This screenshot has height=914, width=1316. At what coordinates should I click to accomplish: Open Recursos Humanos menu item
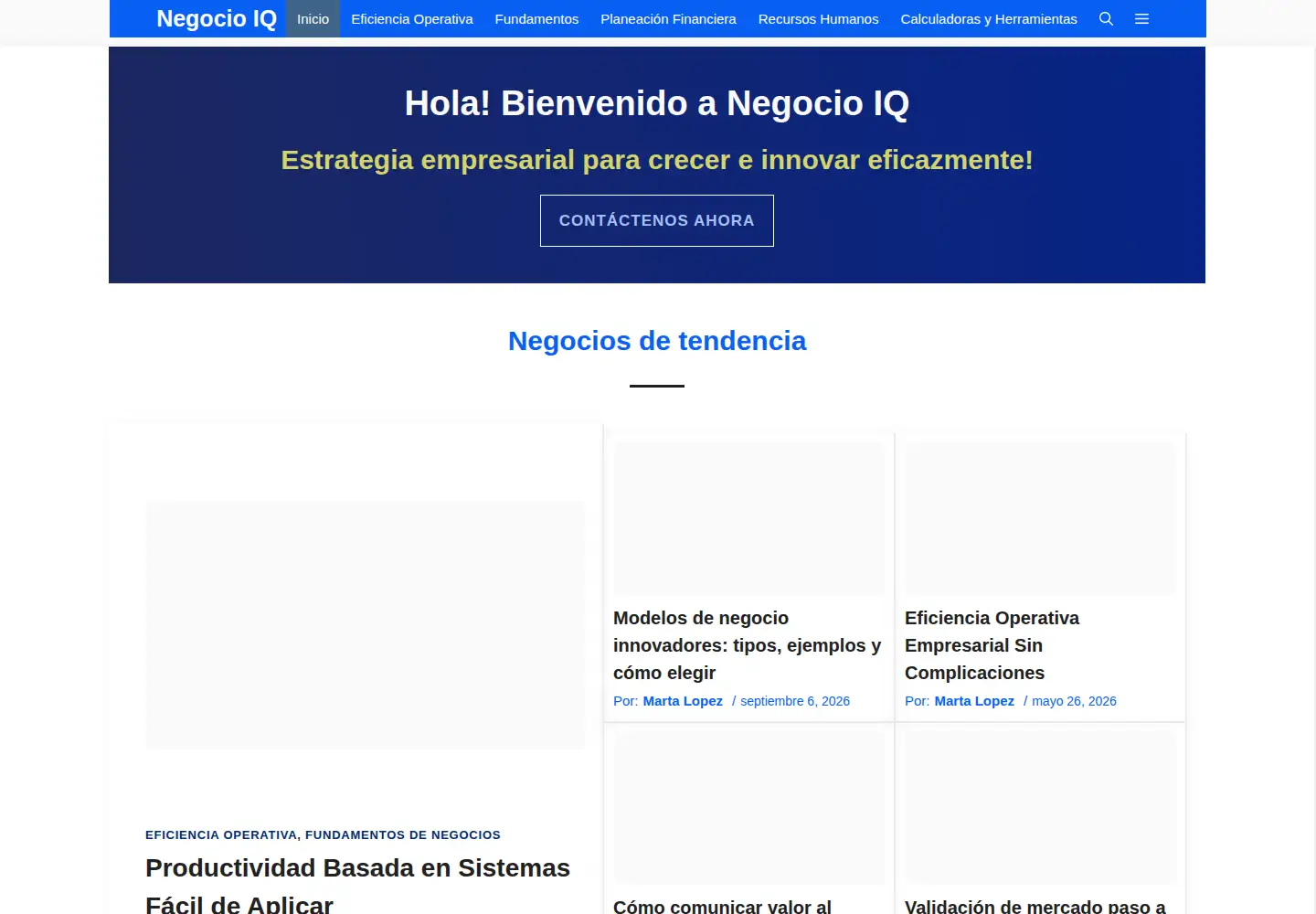click(x=818, y=18)
